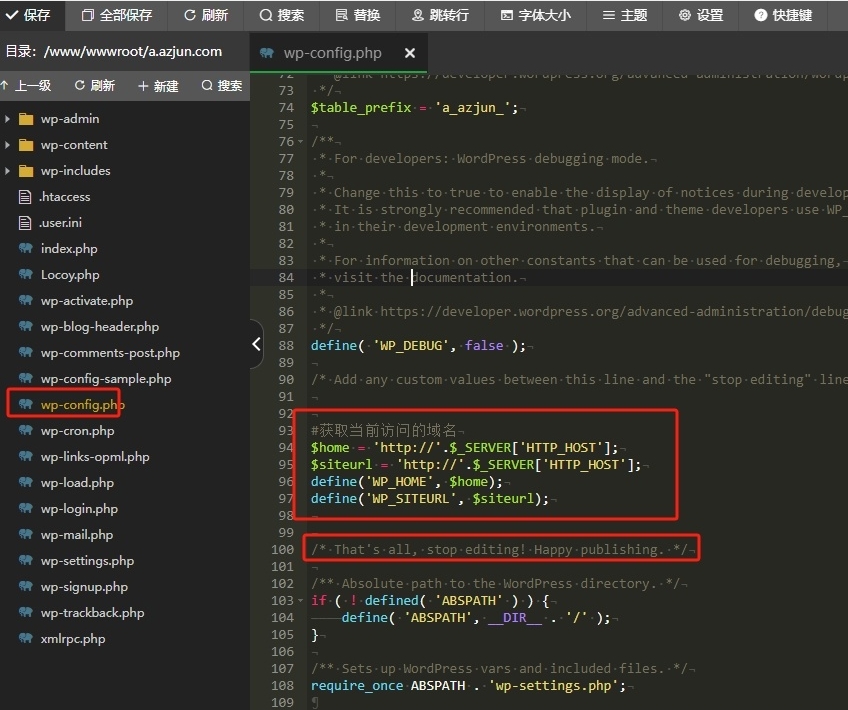Open Locoy.php in the file tree
848x710 pixels.
[x=70, y=274]
